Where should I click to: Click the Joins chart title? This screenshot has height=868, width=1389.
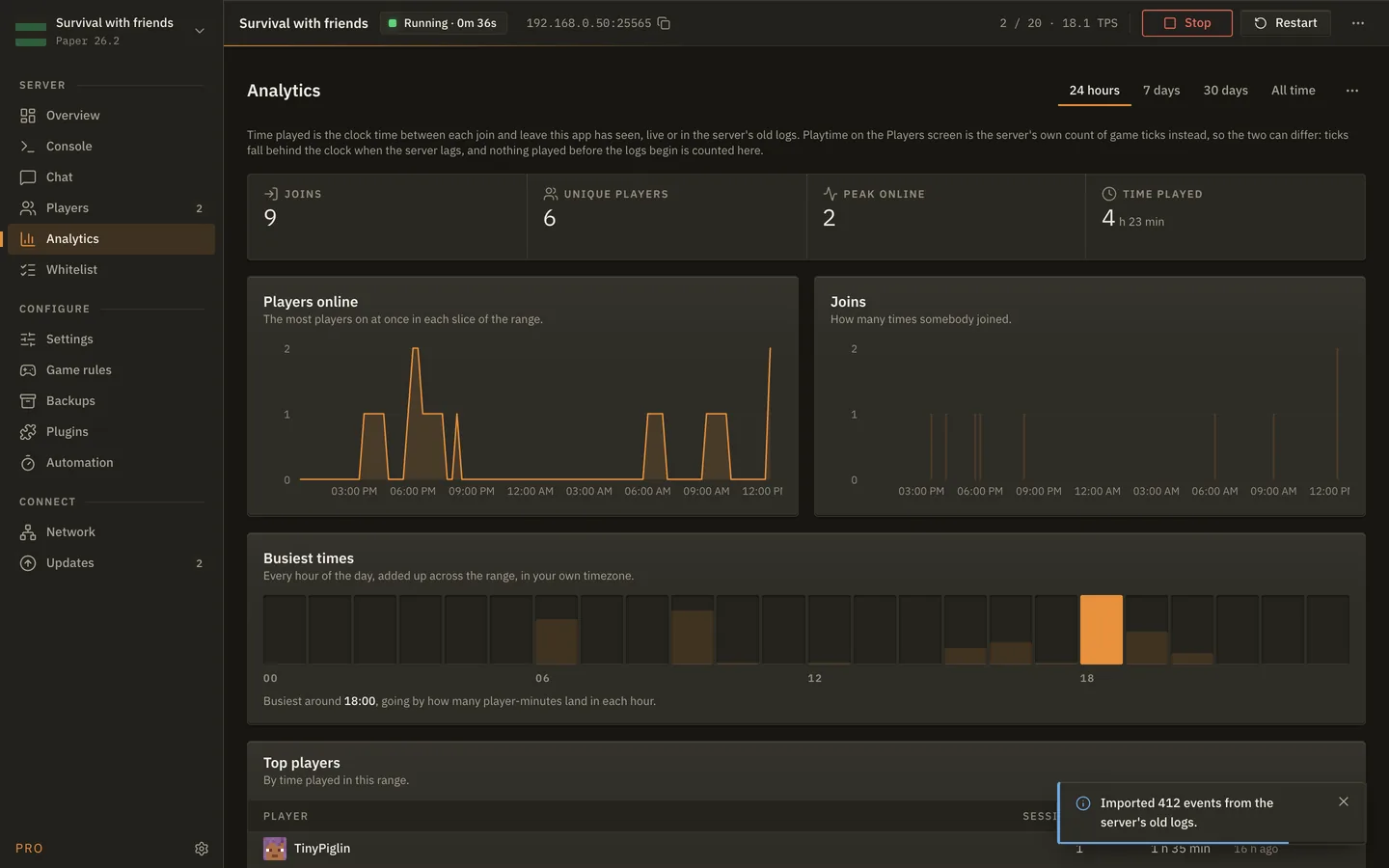click(848, 302)
